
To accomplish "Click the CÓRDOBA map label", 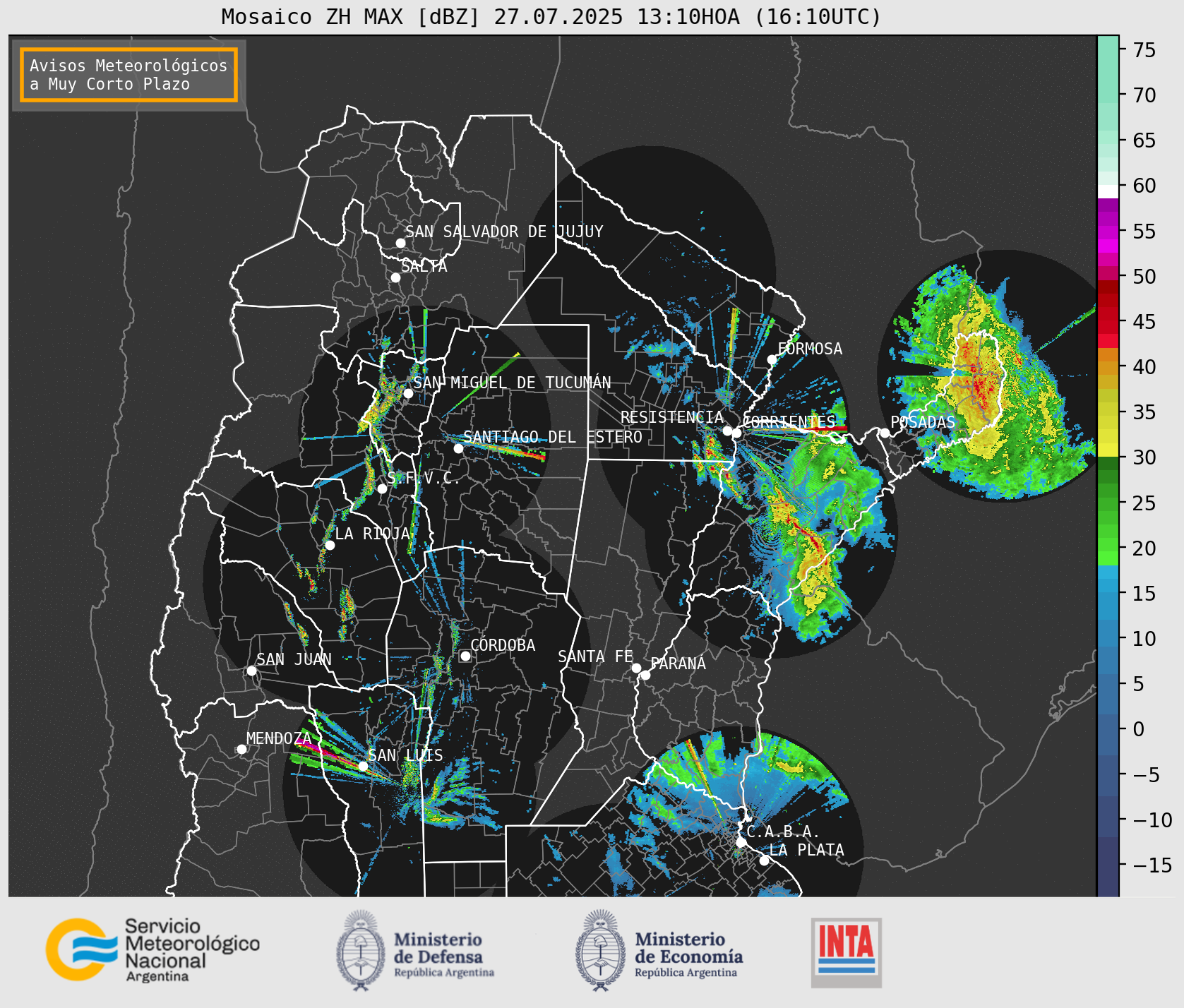I will click(x=503, y=644).
